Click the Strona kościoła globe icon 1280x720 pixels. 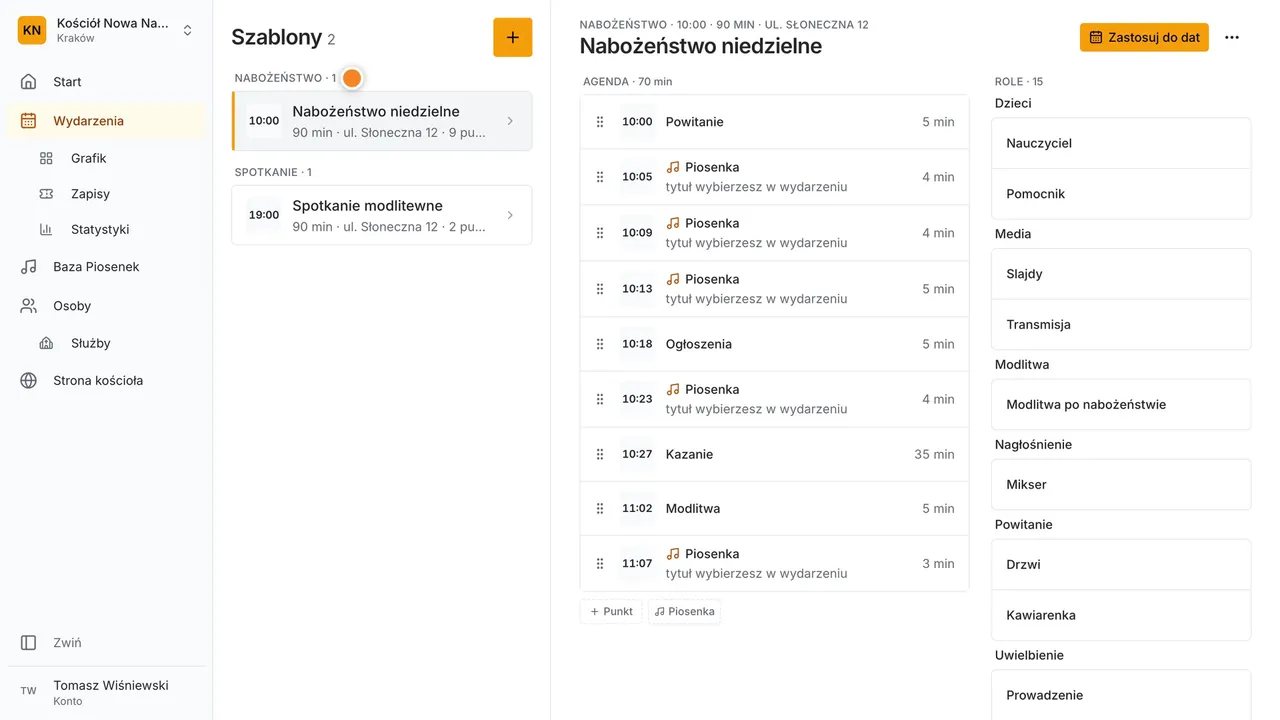[29, 381]
